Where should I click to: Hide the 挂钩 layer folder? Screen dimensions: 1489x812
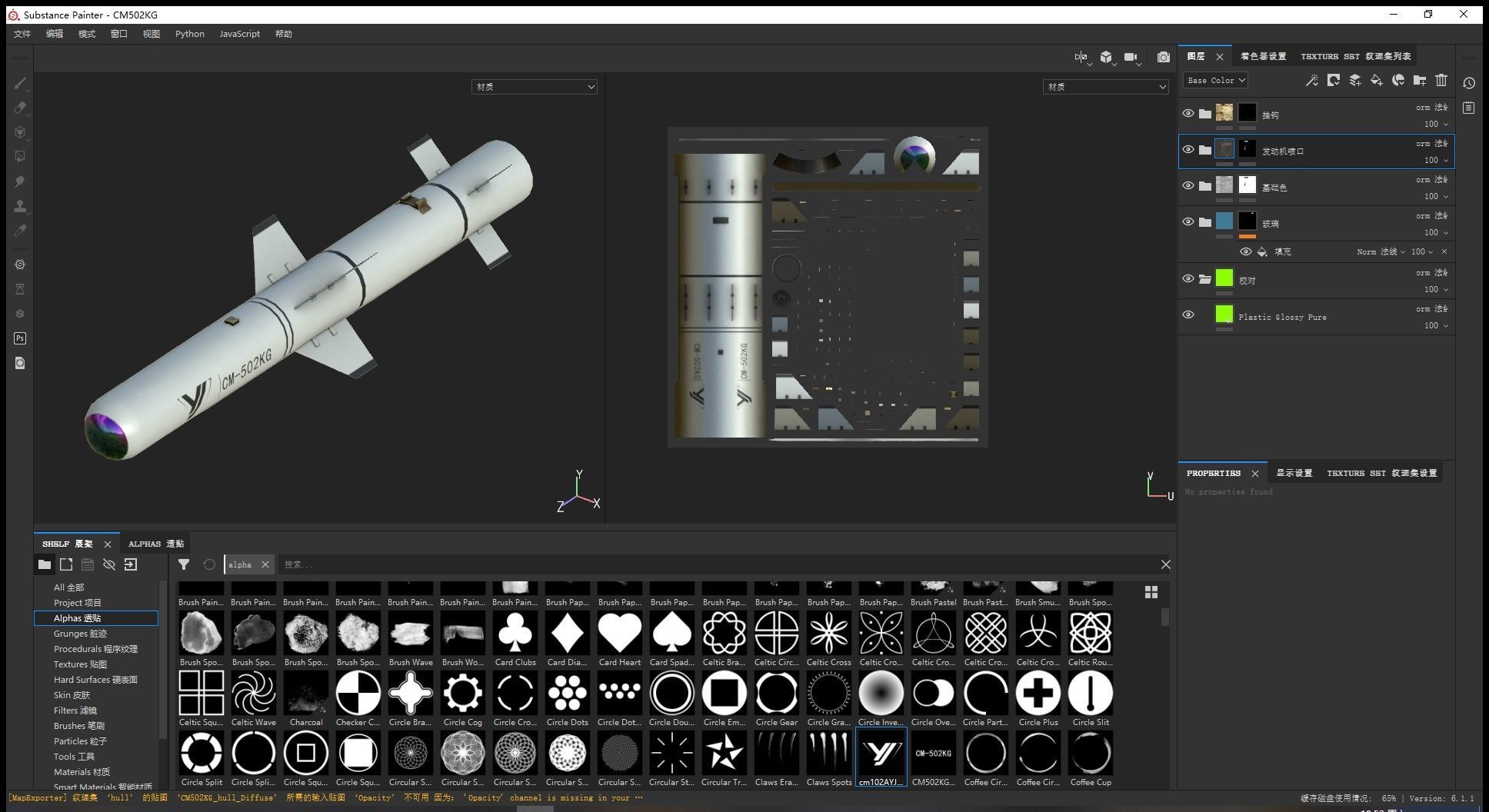click(1188, 114)
